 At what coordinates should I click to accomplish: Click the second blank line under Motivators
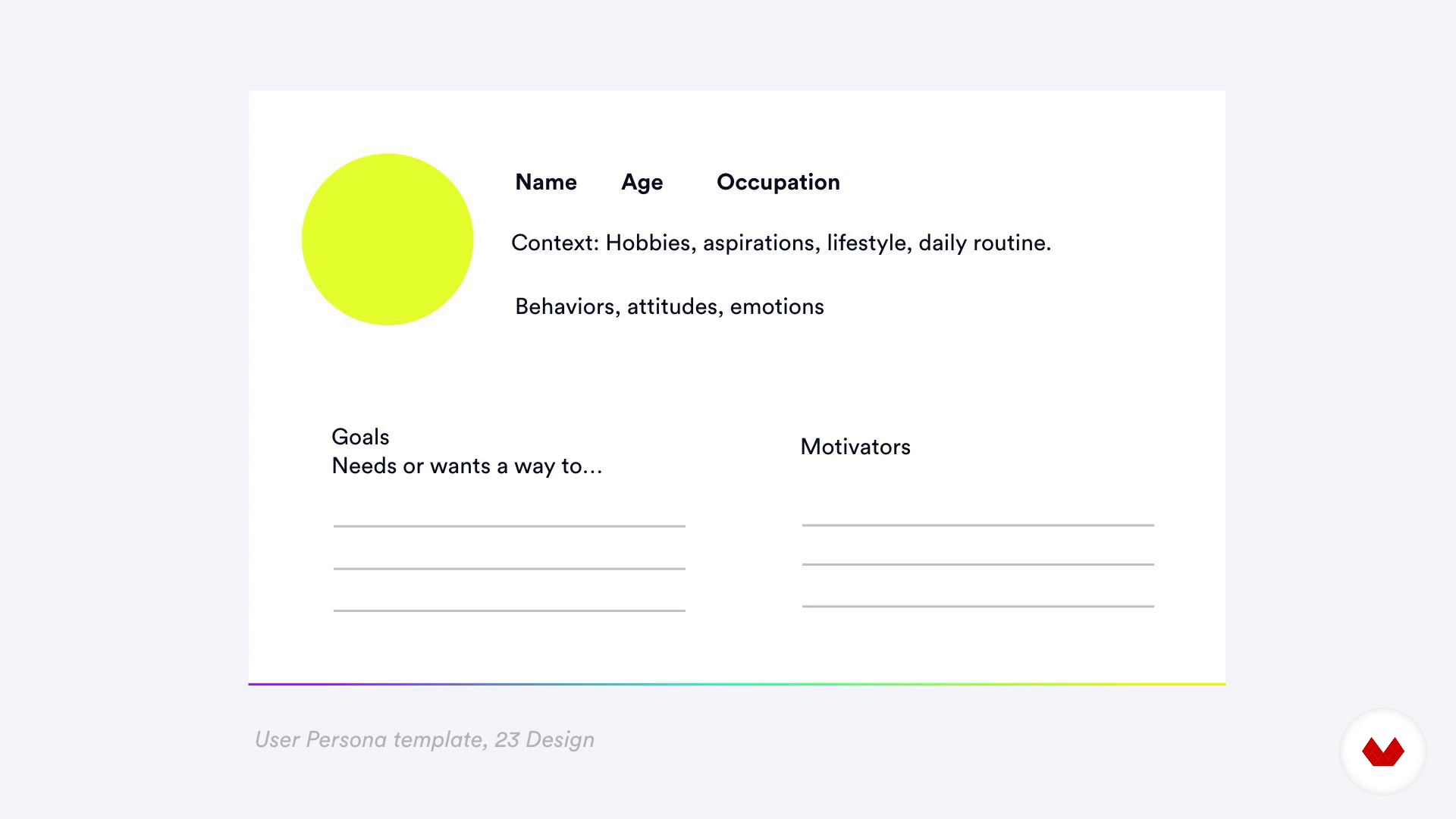978,564
